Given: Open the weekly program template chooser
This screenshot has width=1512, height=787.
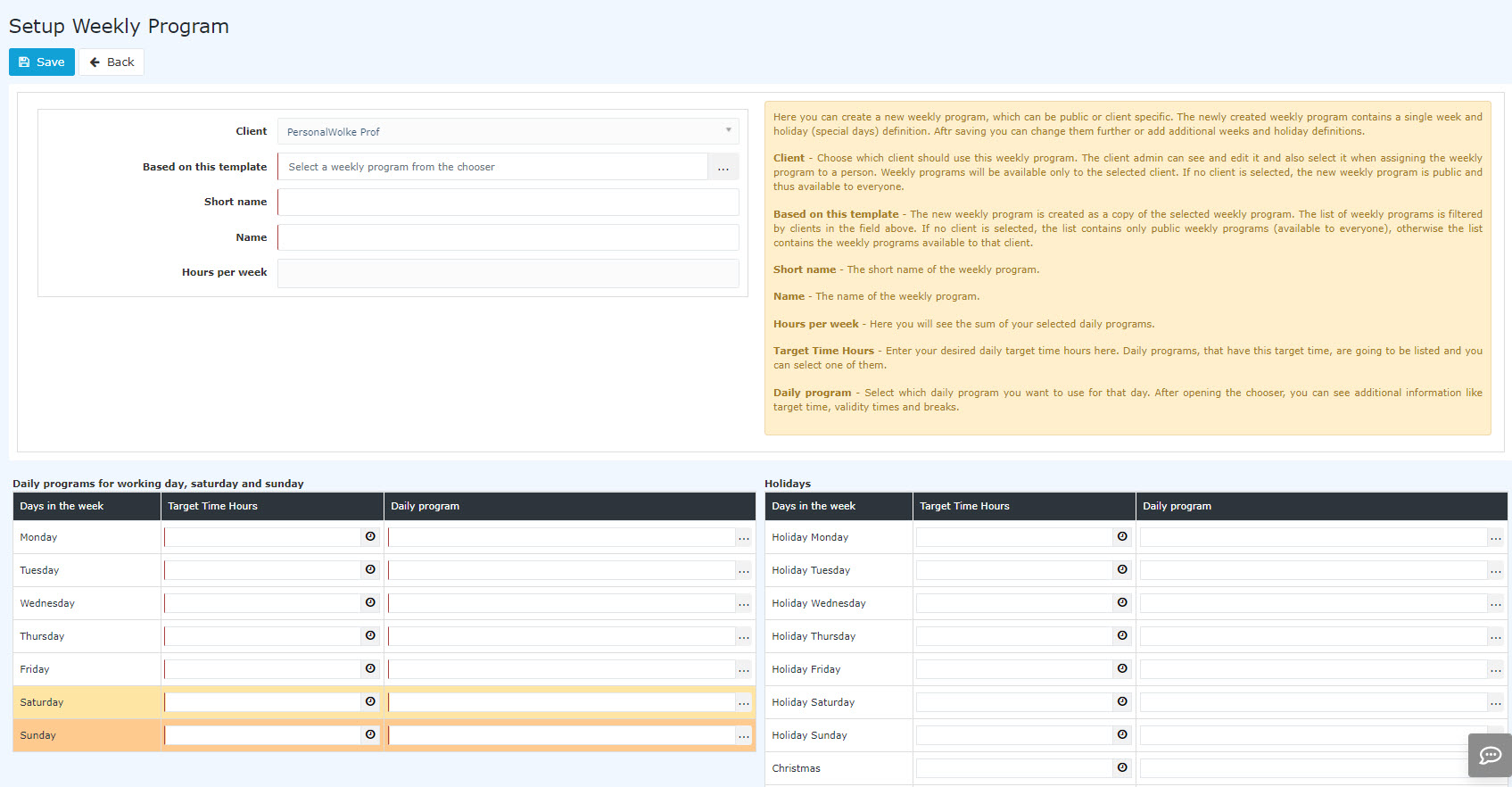Looking at the screenshot, I should (x=723, y=167).
